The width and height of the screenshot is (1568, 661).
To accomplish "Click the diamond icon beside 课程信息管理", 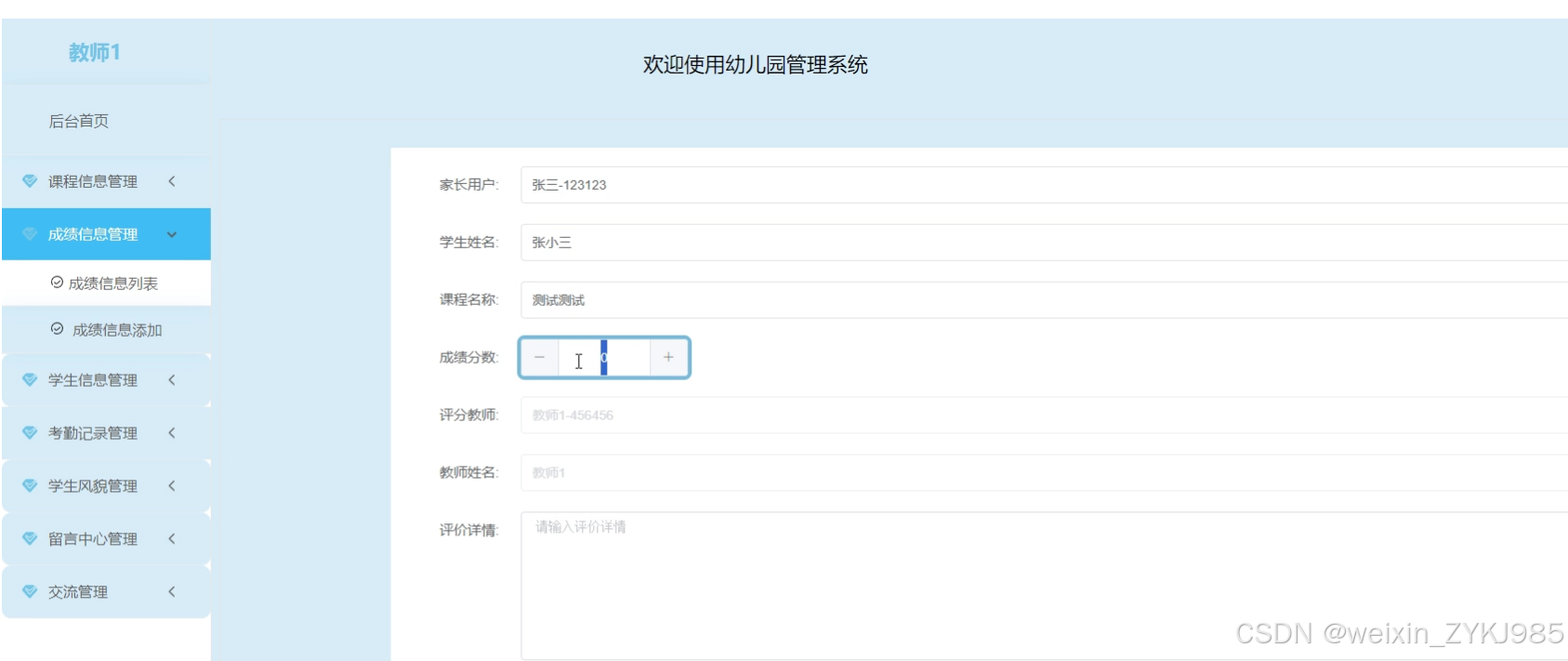I will click(30, 181).
